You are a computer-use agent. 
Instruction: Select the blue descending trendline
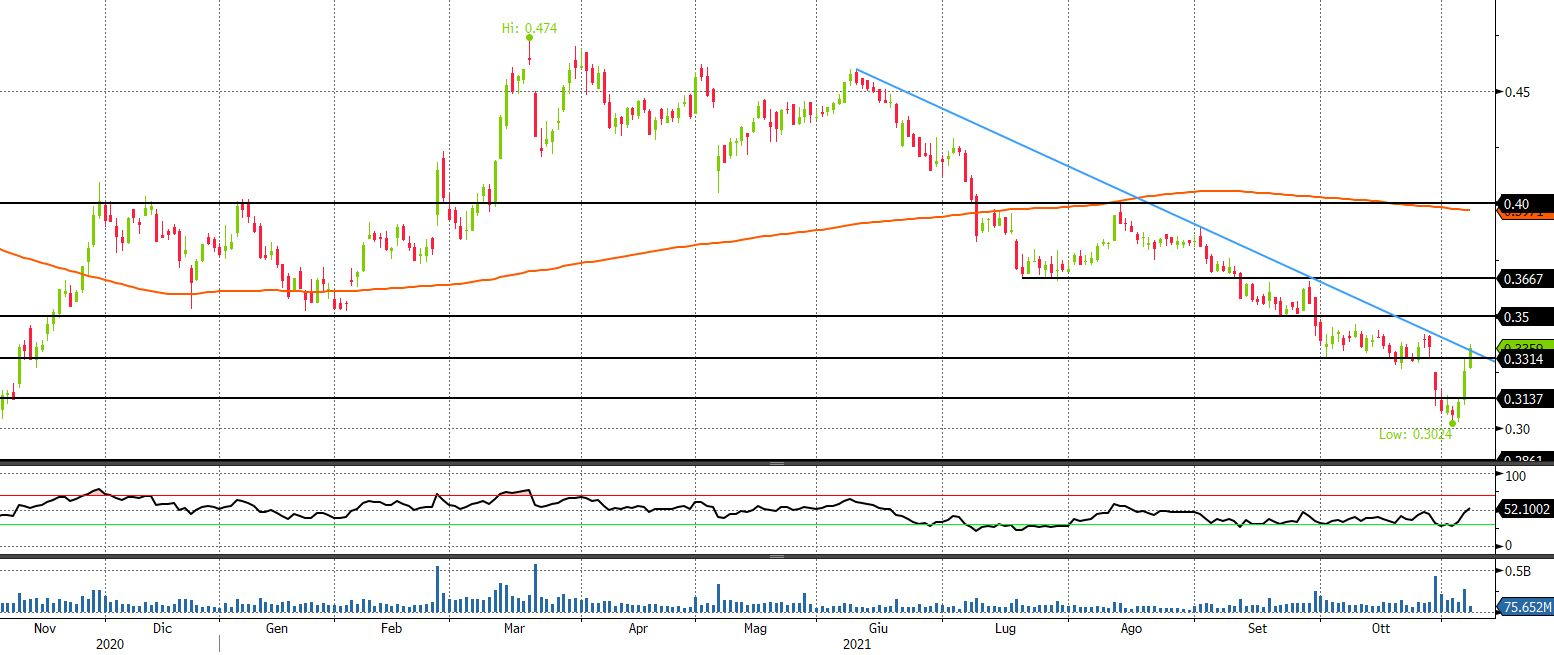1174,214
